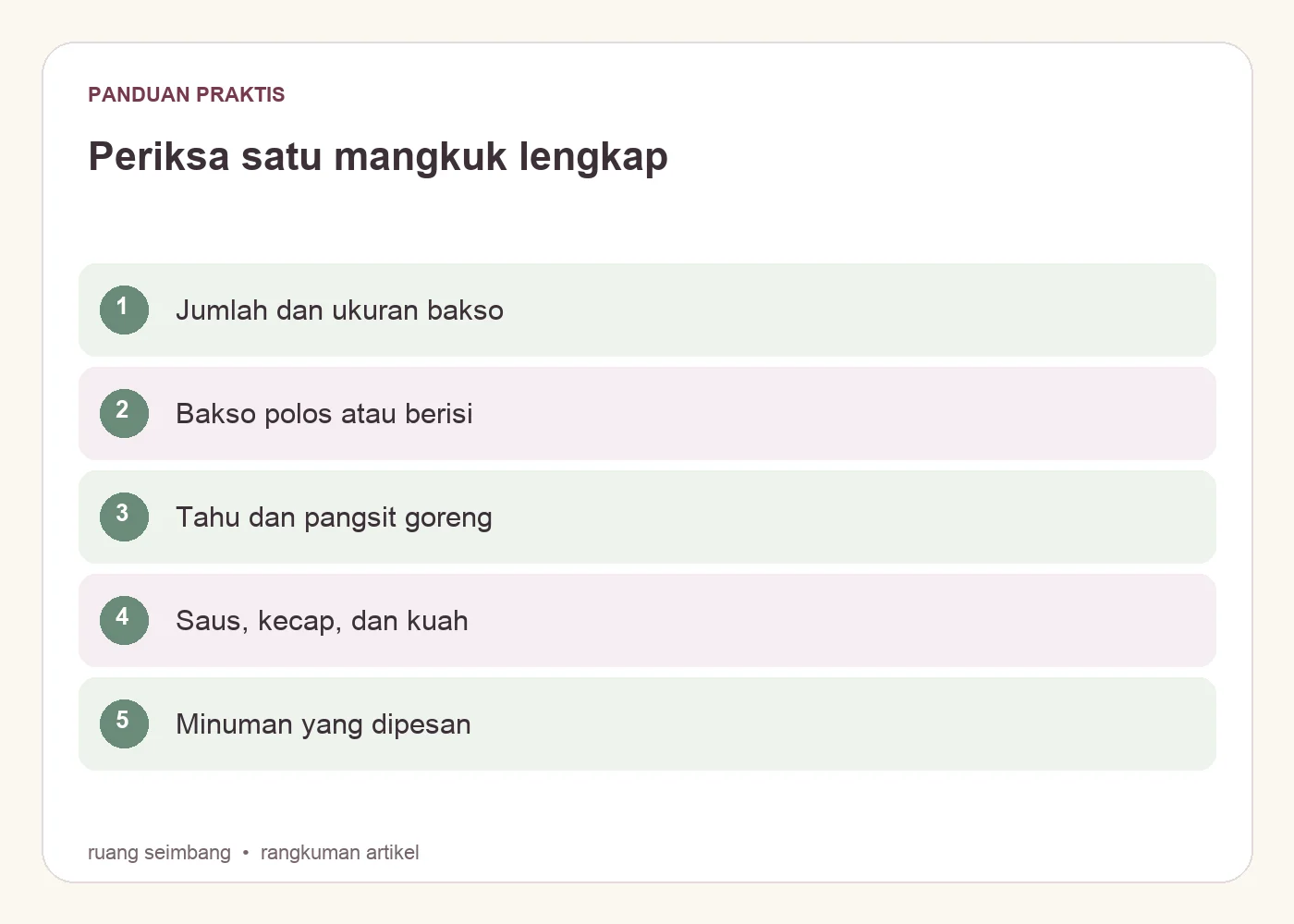
Task: Click the number 1 badge
Action: 124,310
